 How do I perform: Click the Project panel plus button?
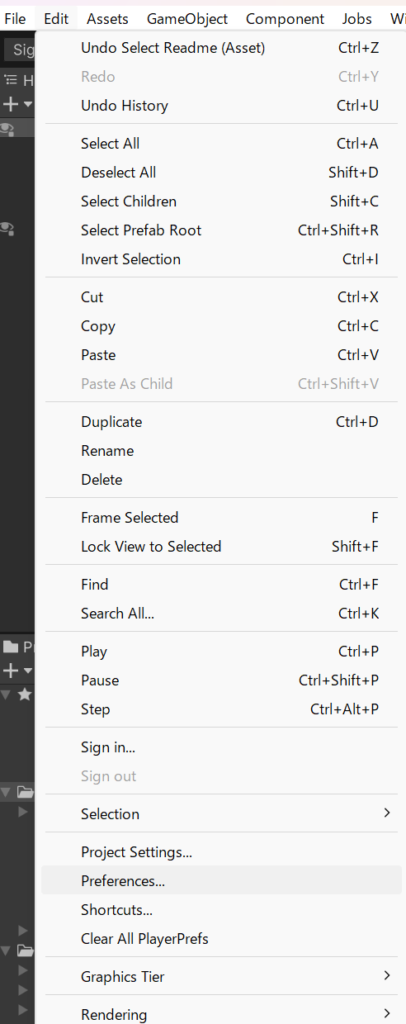(11, 671)
